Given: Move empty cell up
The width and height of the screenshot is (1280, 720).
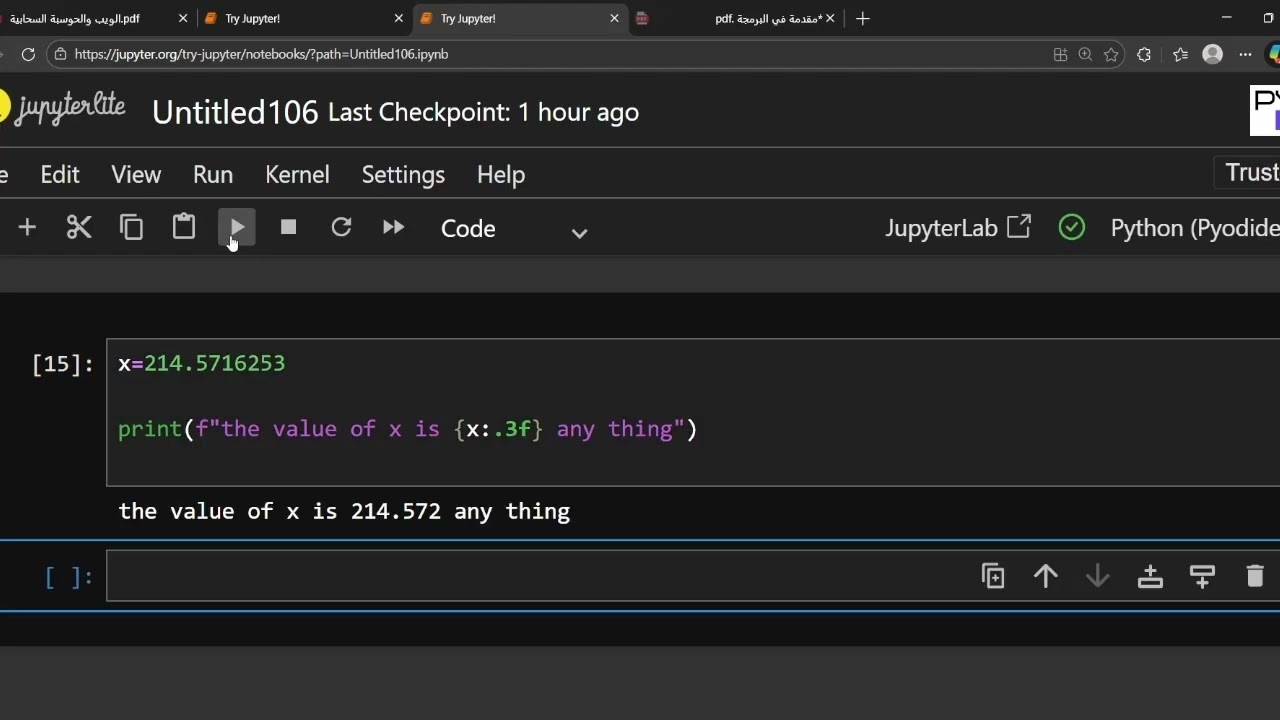Looking at the screenshot, I should 1046,576.
